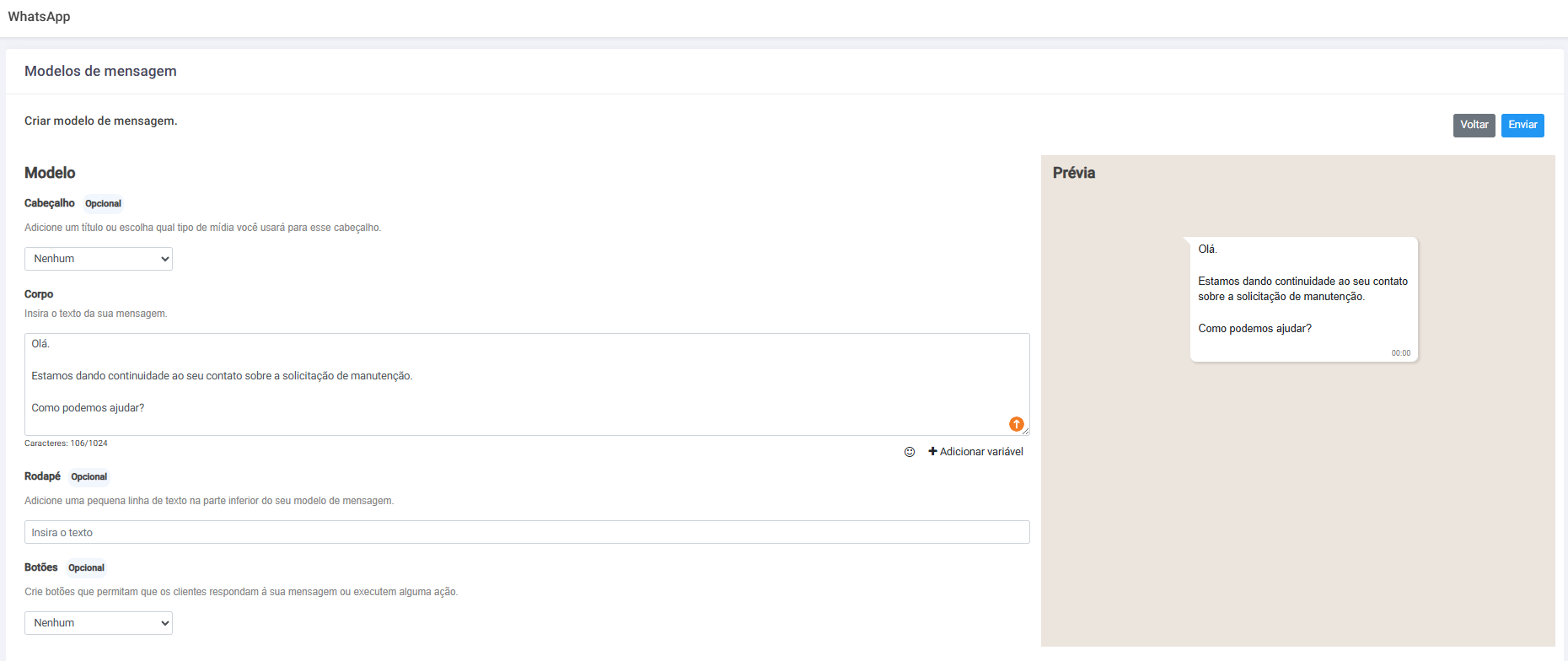Click the Opcional badge next to Cabeçalho
Image resolution: width=1568 pixels, height=661 pixels.
103,203
